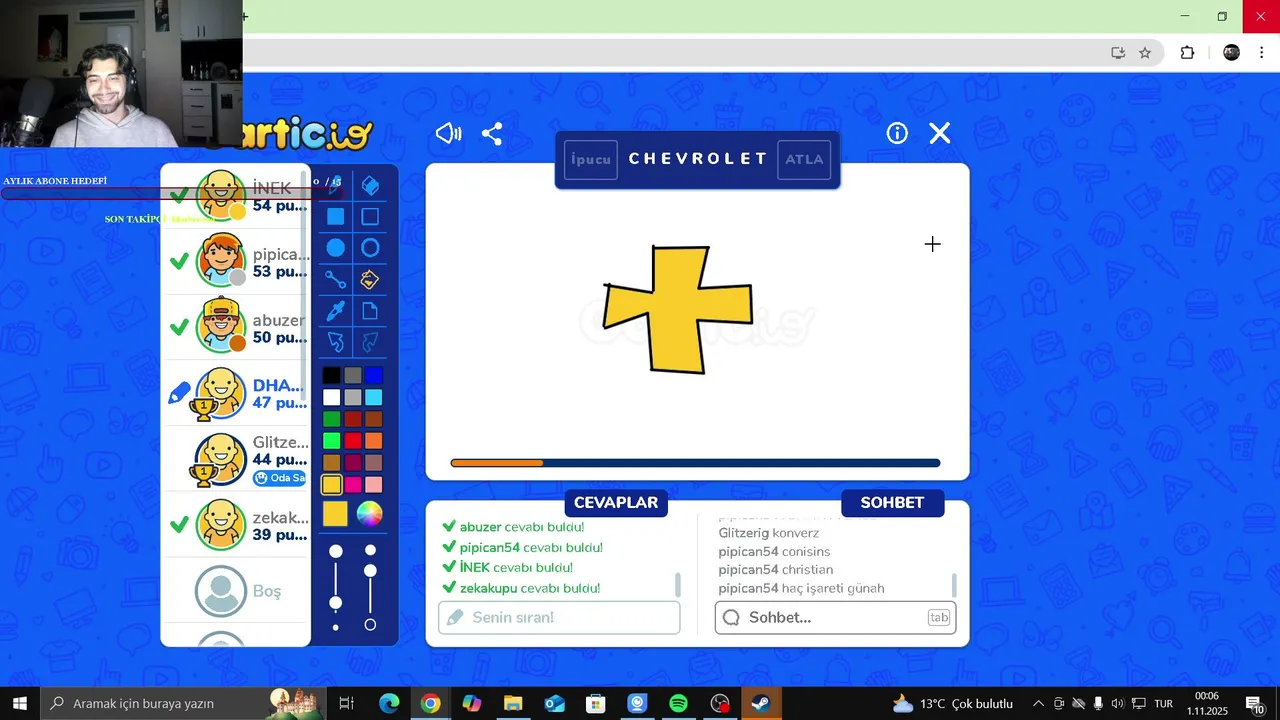Clear canvas with blank page icon
Image resolution: width=1280 pixels, height=720 pixels.
[x=370, y=311]
